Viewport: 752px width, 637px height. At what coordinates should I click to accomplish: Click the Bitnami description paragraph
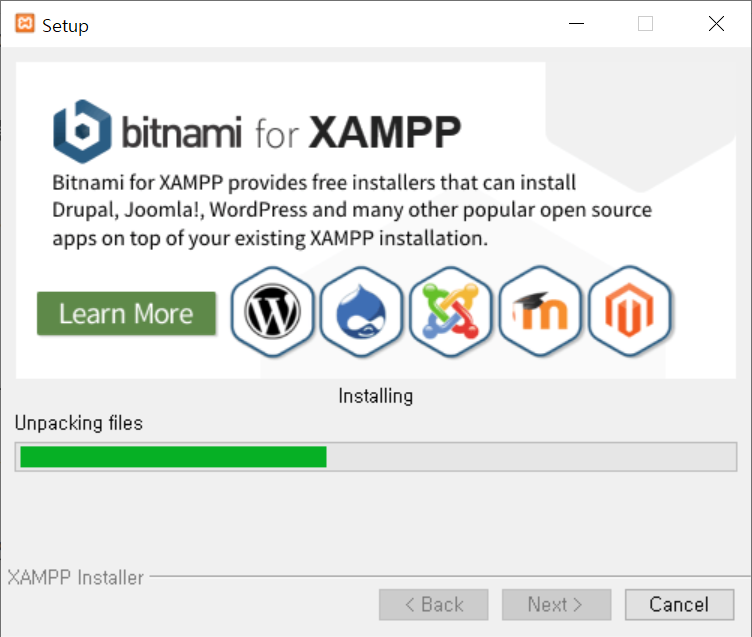click(352, 211)
